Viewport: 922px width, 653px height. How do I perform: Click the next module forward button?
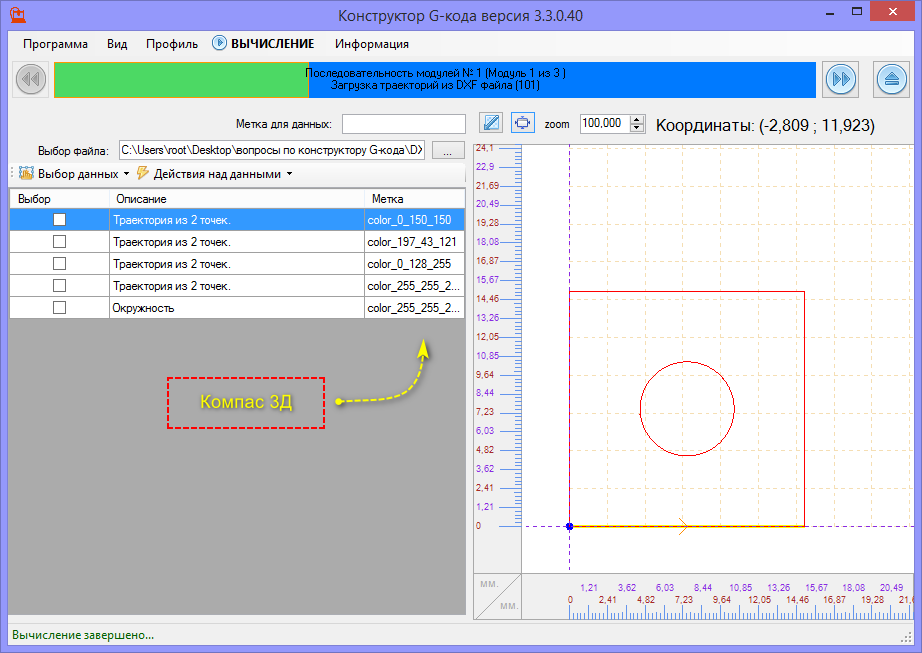pos(841,80)
